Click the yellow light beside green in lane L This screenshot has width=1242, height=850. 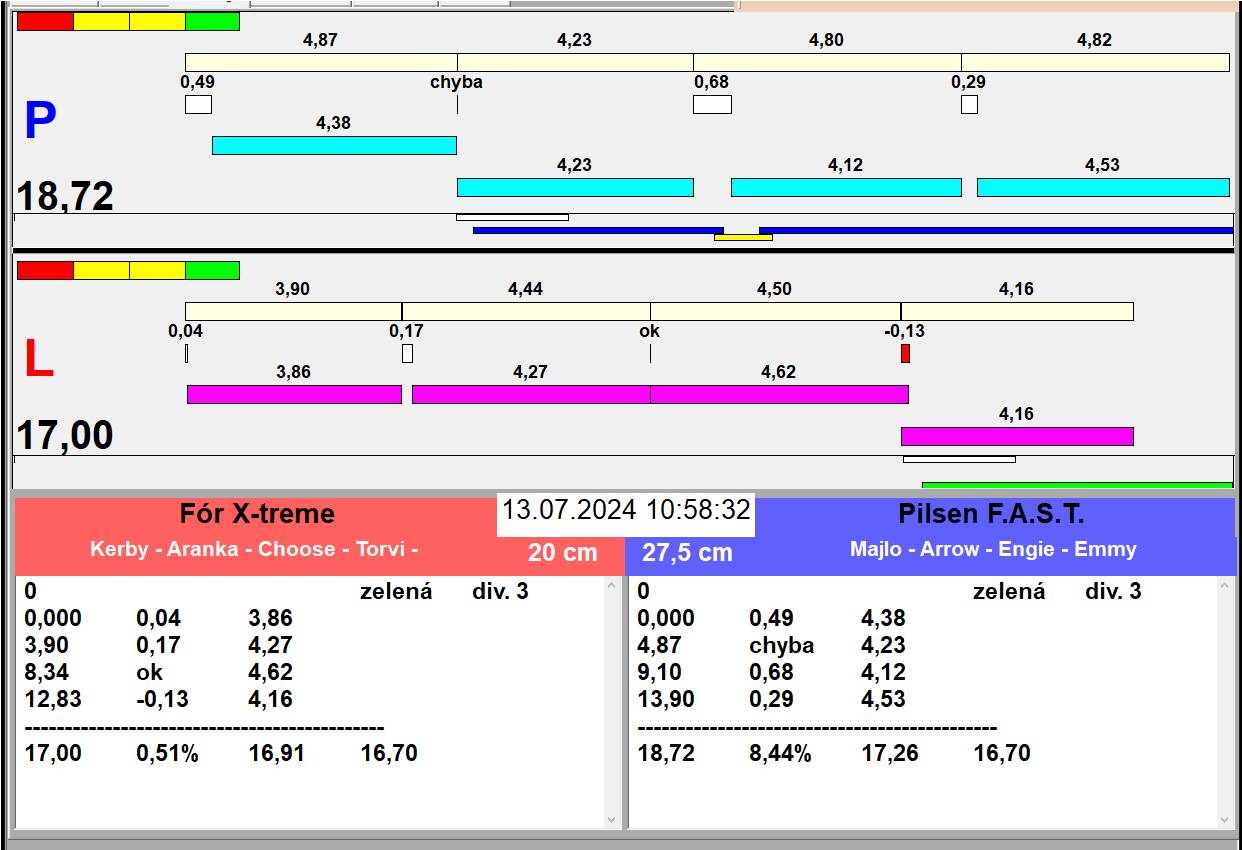pyautogui.click(x=158, y=270)
